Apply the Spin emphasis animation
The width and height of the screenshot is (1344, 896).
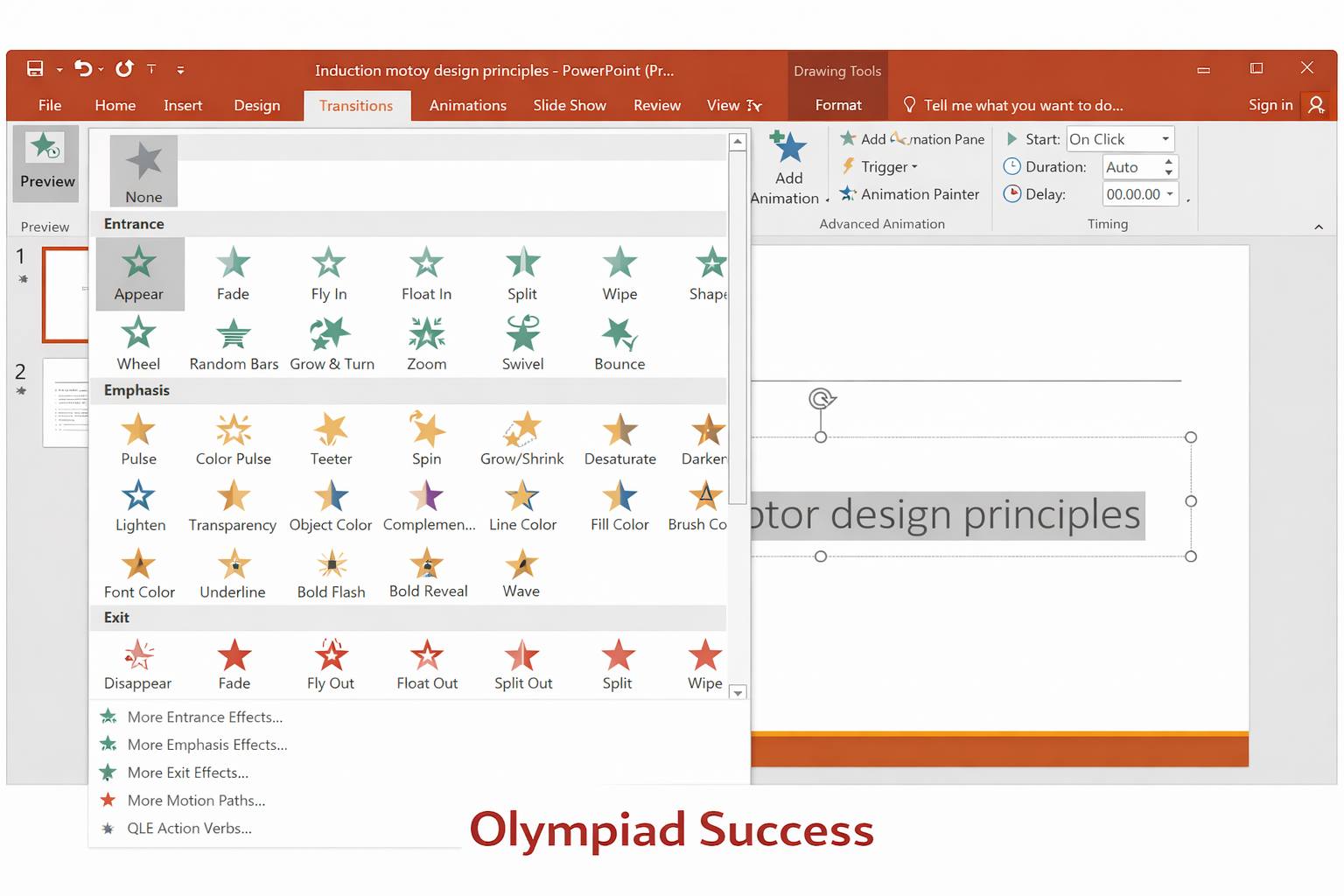coord(426,438)
